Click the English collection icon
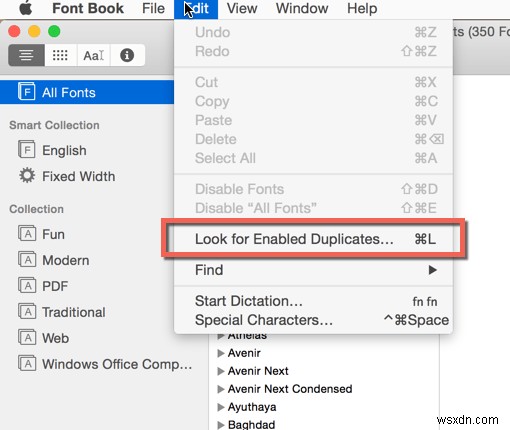The image size is (510, 430). point(26,149)
